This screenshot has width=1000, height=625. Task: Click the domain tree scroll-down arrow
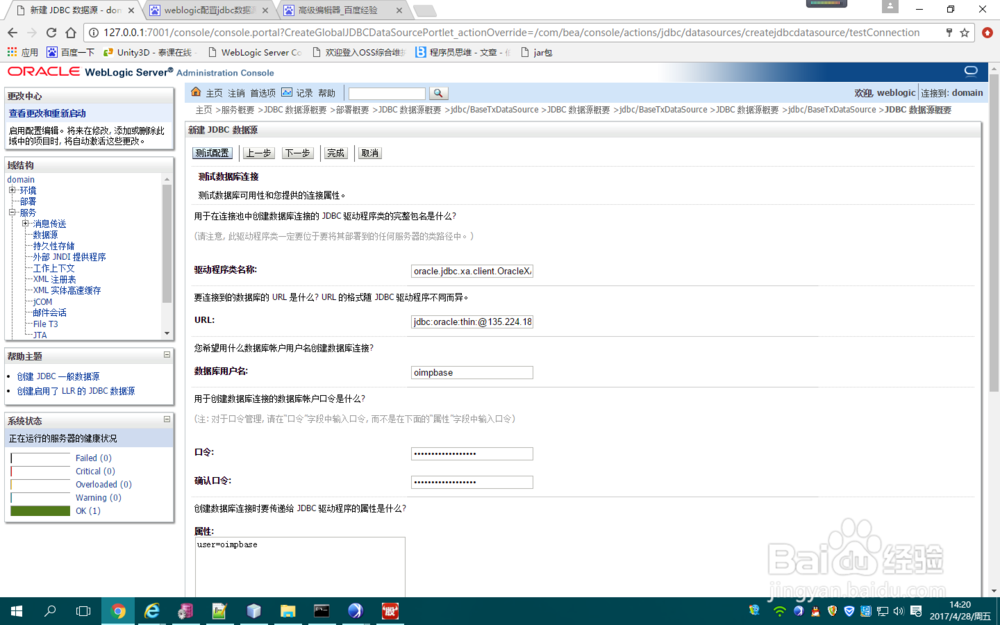point(167,333)
